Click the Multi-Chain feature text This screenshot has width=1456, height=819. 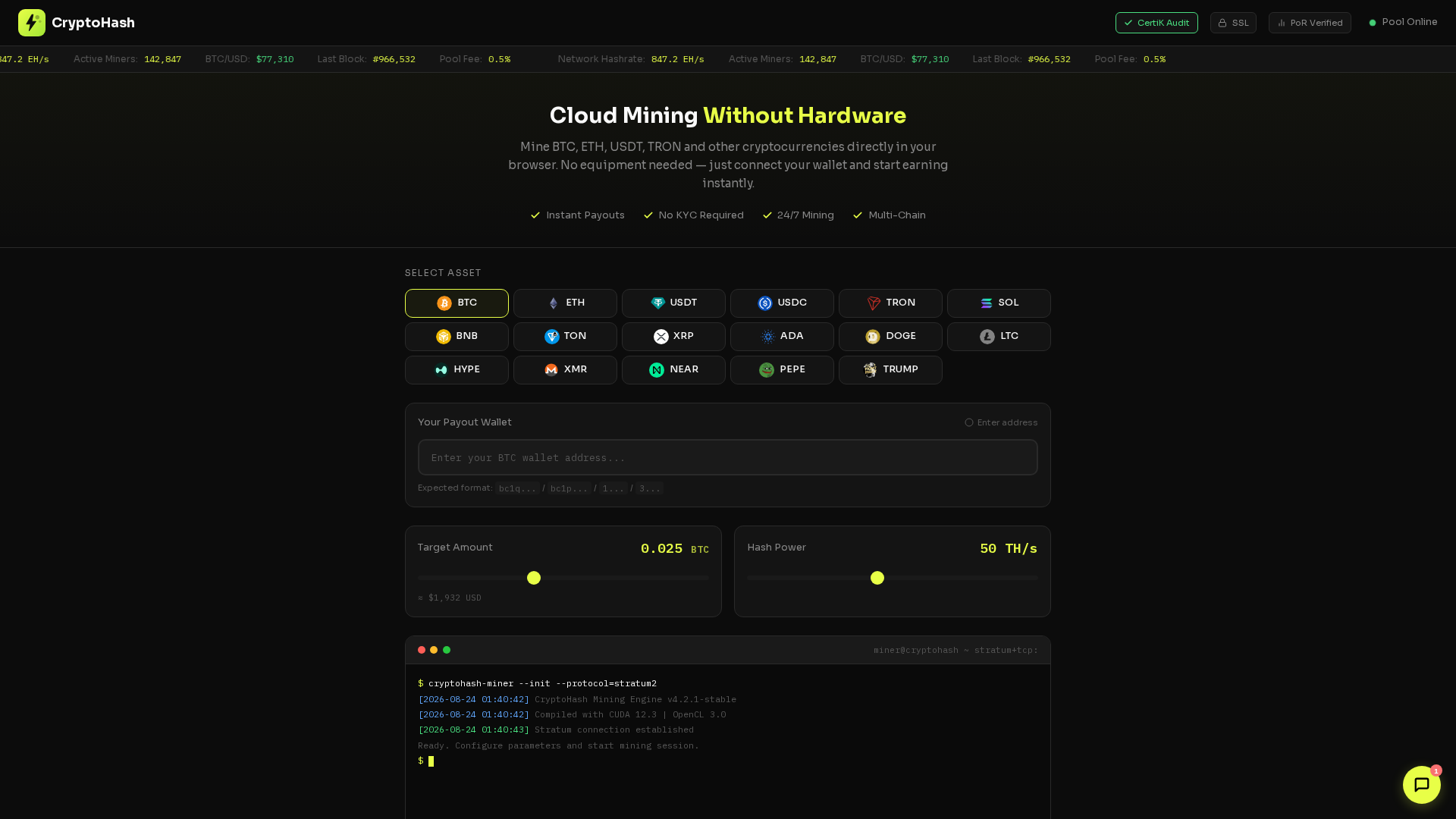tap(897, 215)
